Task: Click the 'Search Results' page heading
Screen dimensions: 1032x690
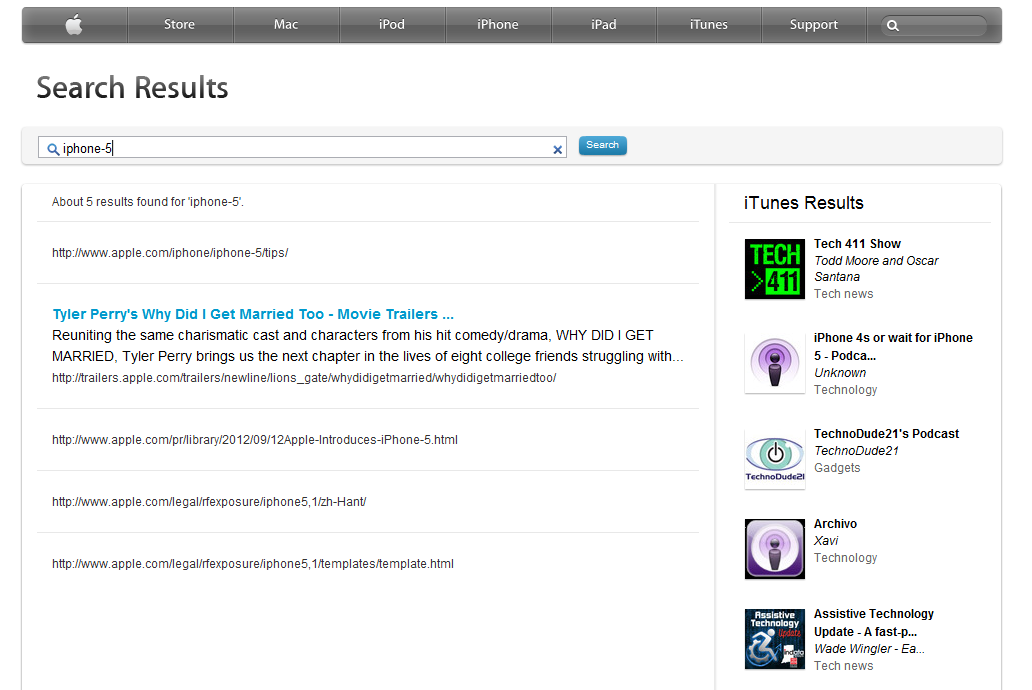Action: 132,88
